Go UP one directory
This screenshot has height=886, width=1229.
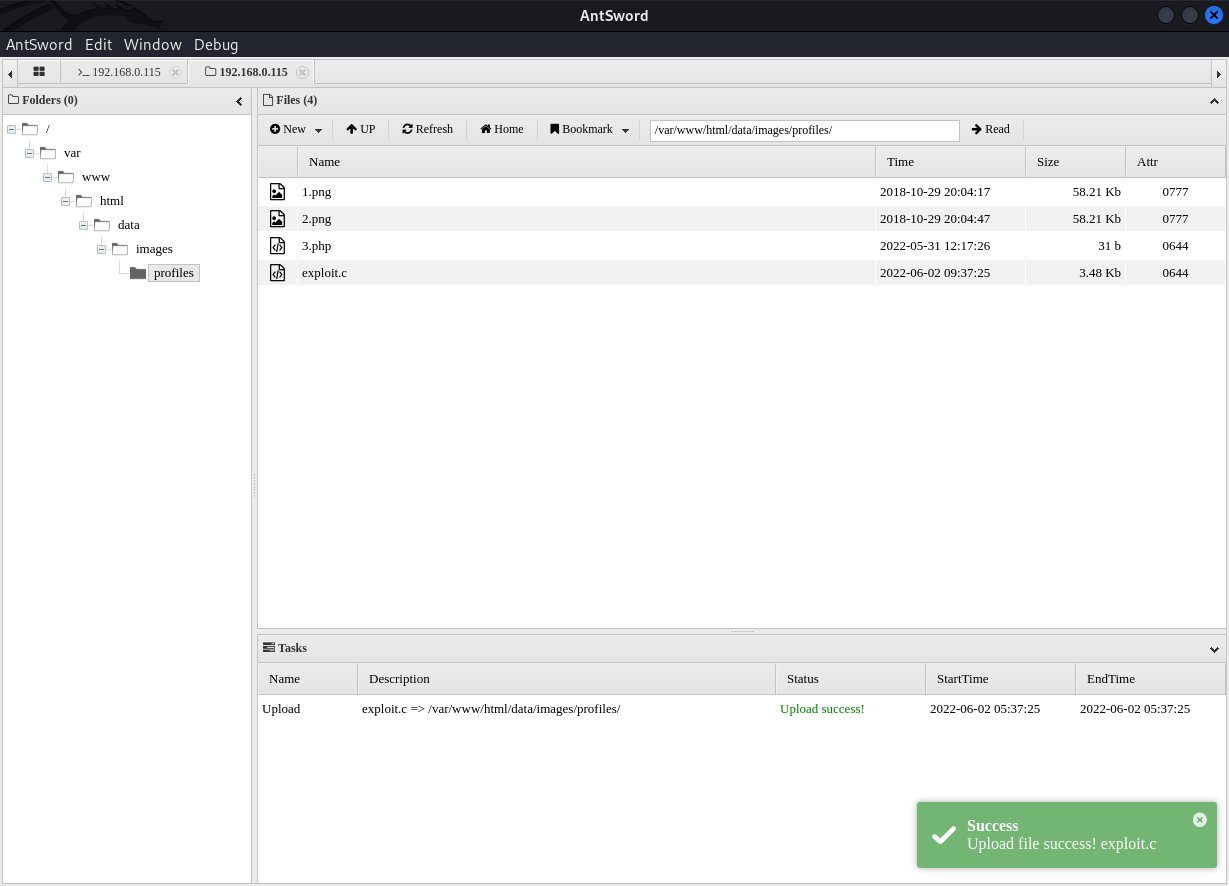pyautogui.click(x=360, y=129)
